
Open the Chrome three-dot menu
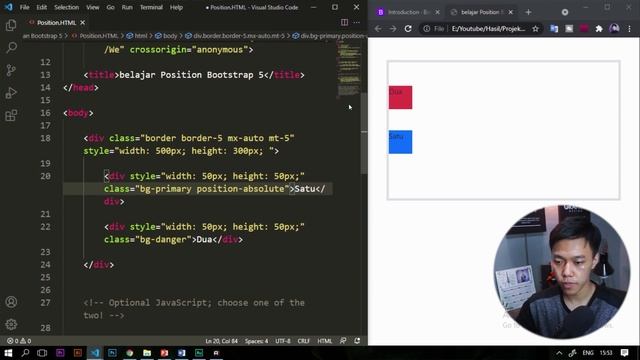(629, 29)
